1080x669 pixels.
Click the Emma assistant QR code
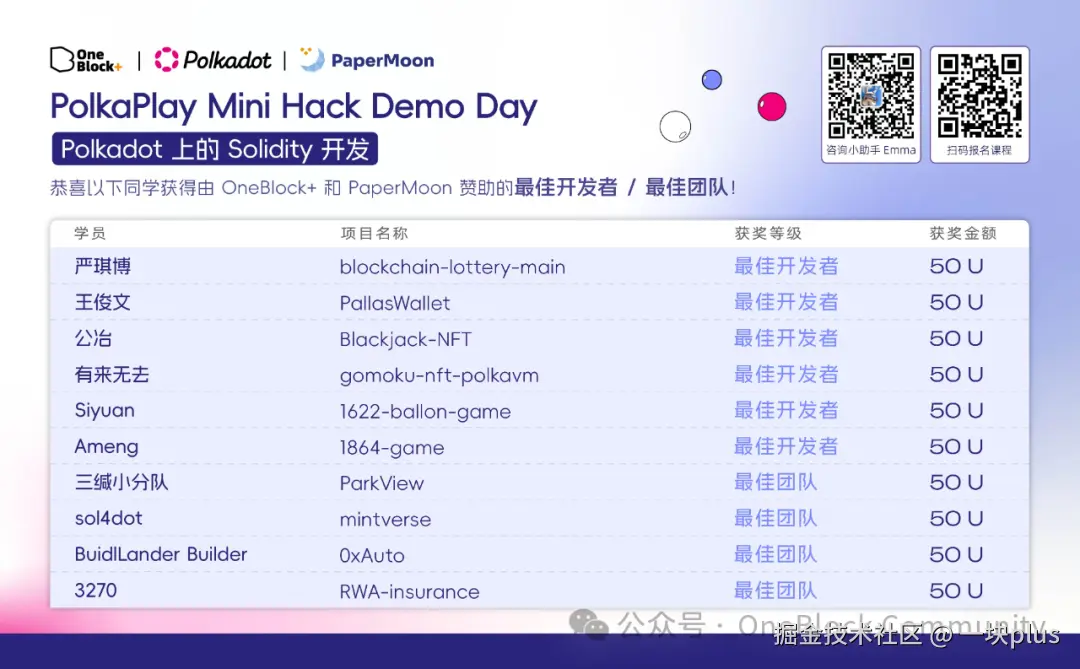871,96
